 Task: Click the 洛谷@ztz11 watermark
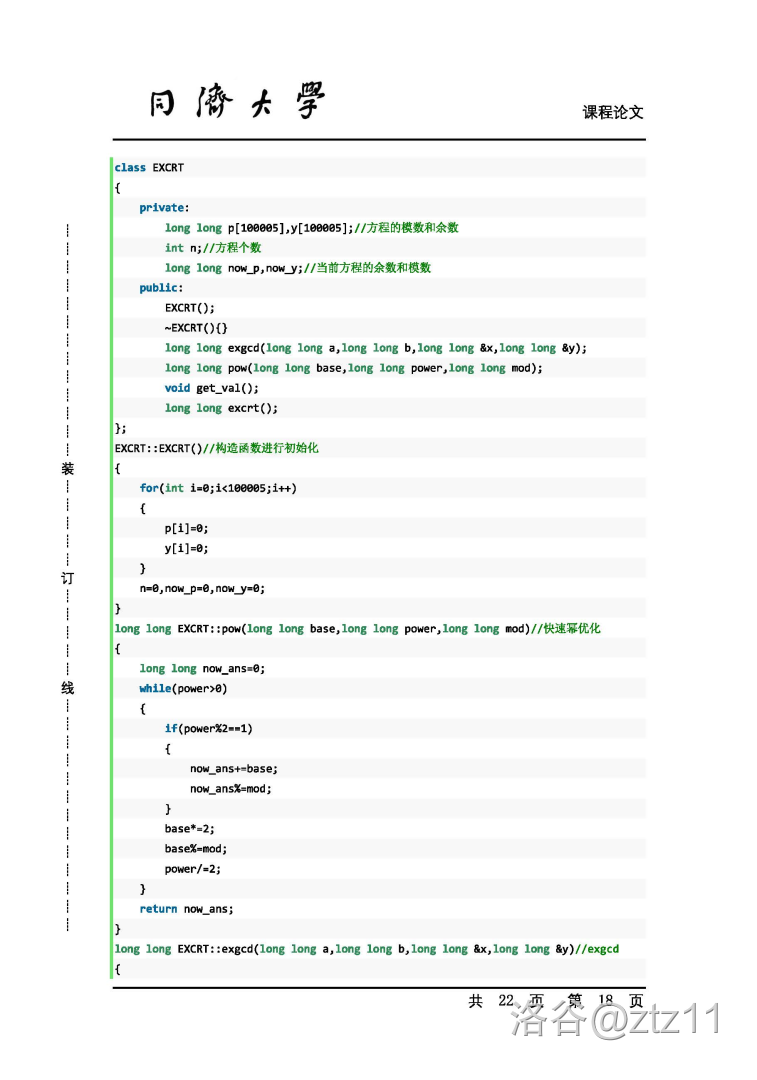pos(615,1020)
